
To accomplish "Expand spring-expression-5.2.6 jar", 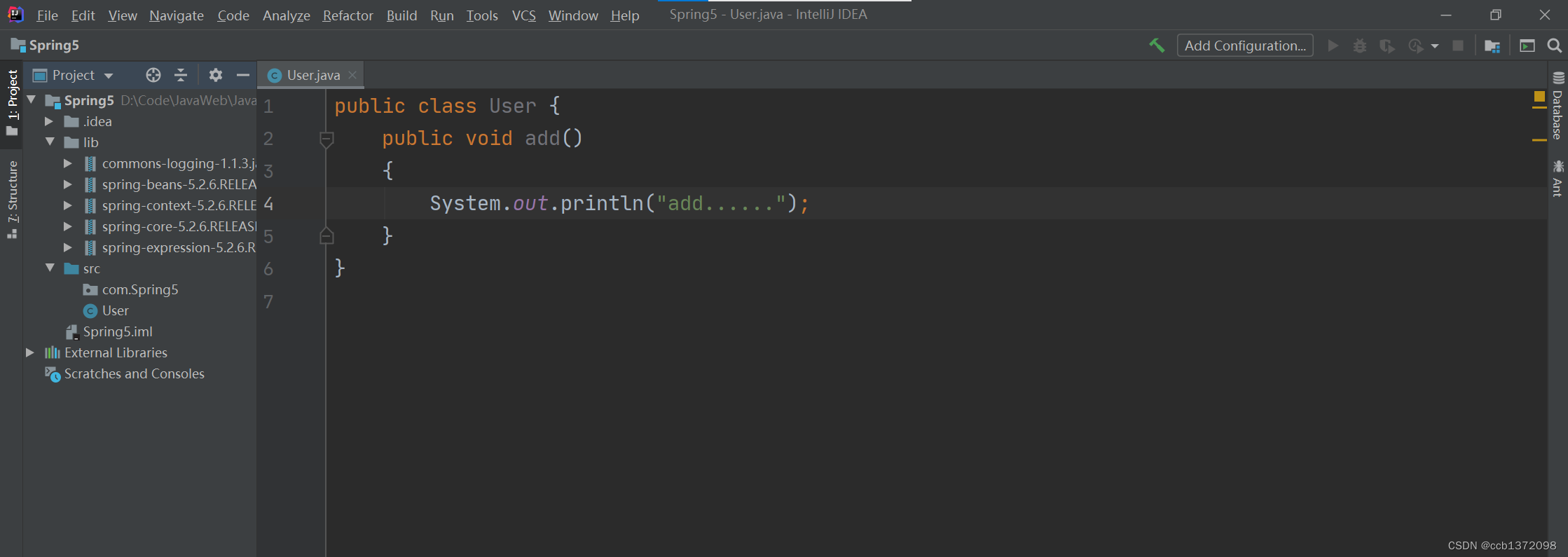I will click(x=67, y=247).
